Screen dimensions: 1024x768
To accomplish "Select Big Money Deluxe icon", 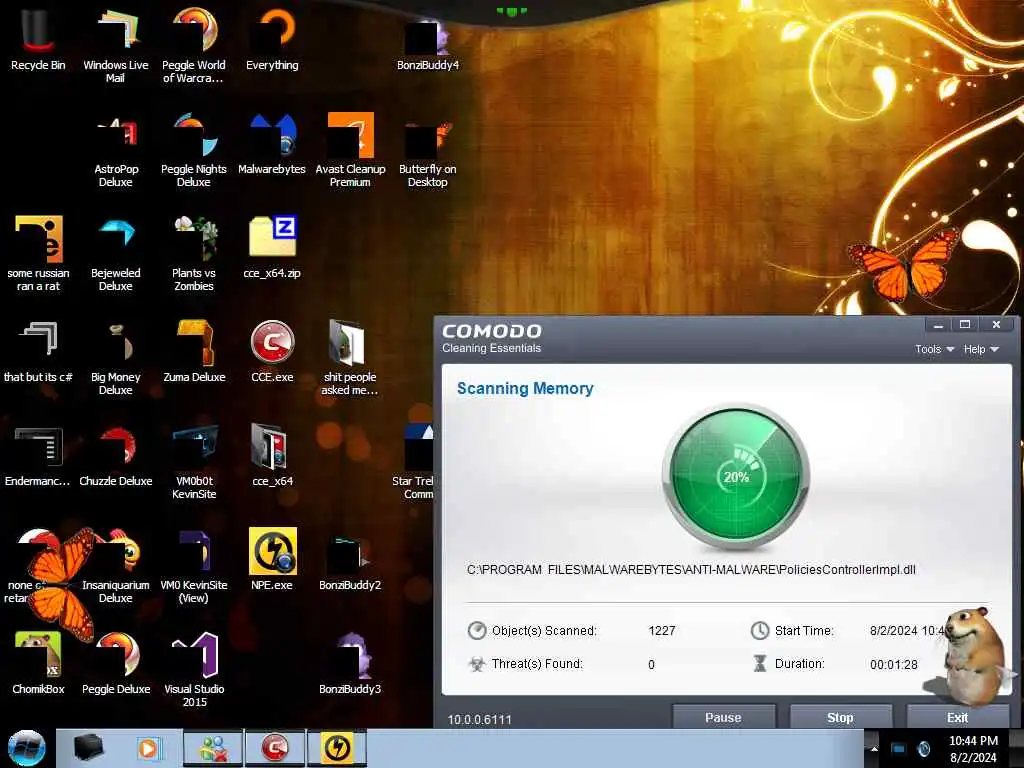I will (116, 358).
